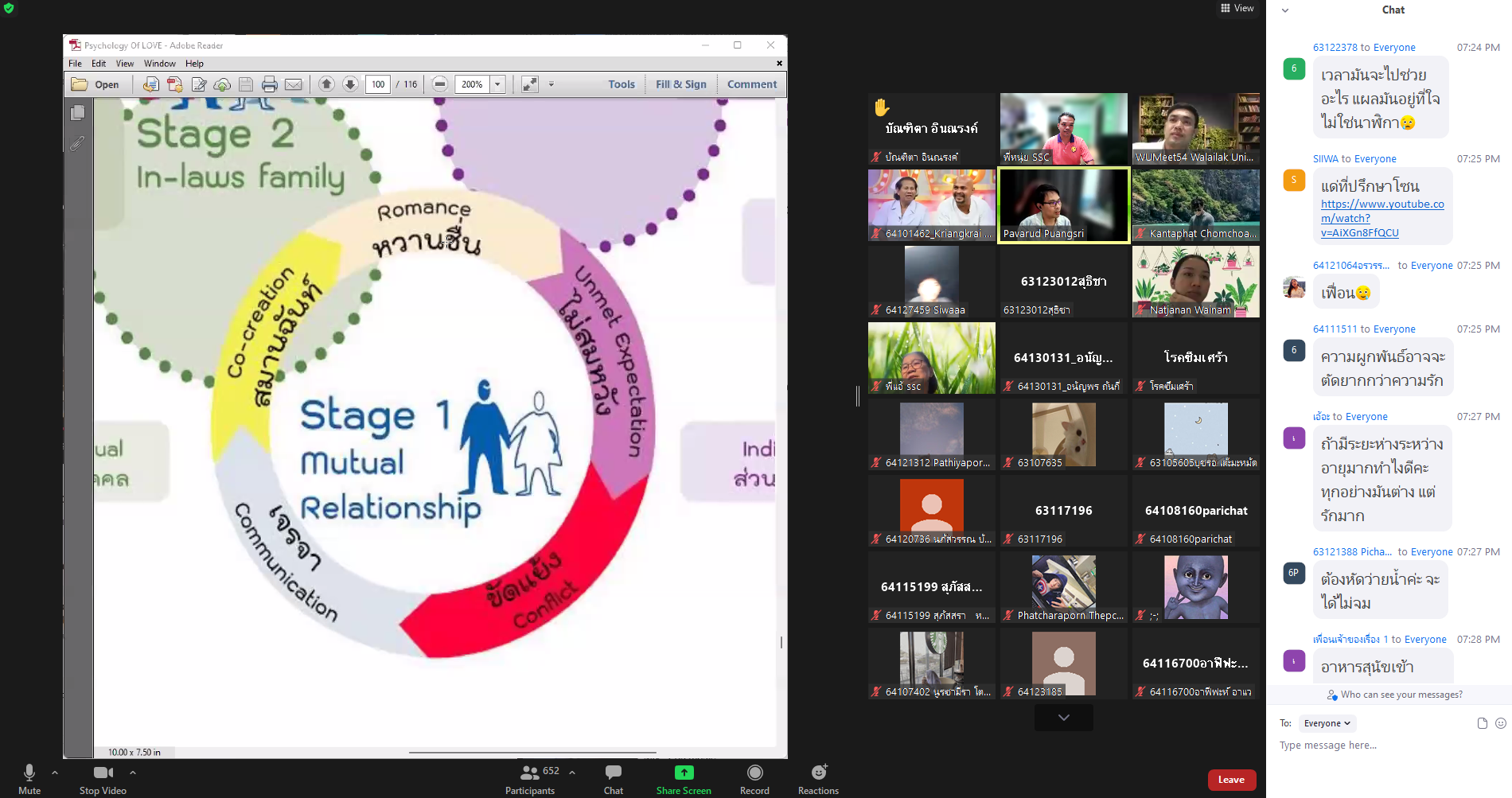Expand more participants with down chevron
Viewport: 1512px width, 798px height.
point(1063,718)
